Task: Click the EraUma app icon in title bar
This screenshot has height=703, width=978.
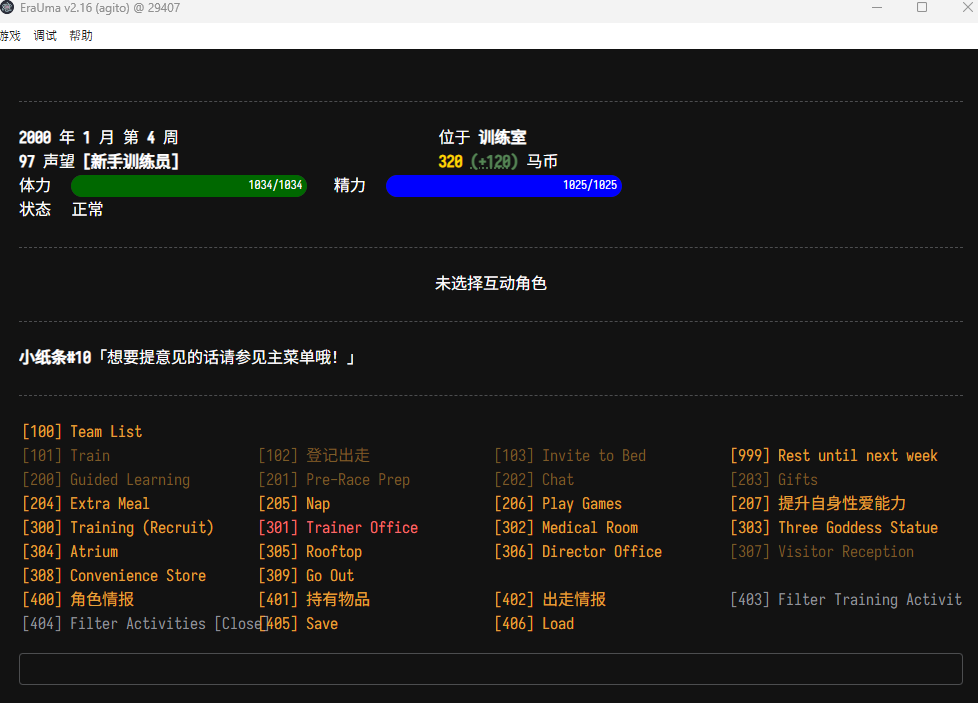Action: (x=7, y=8)
